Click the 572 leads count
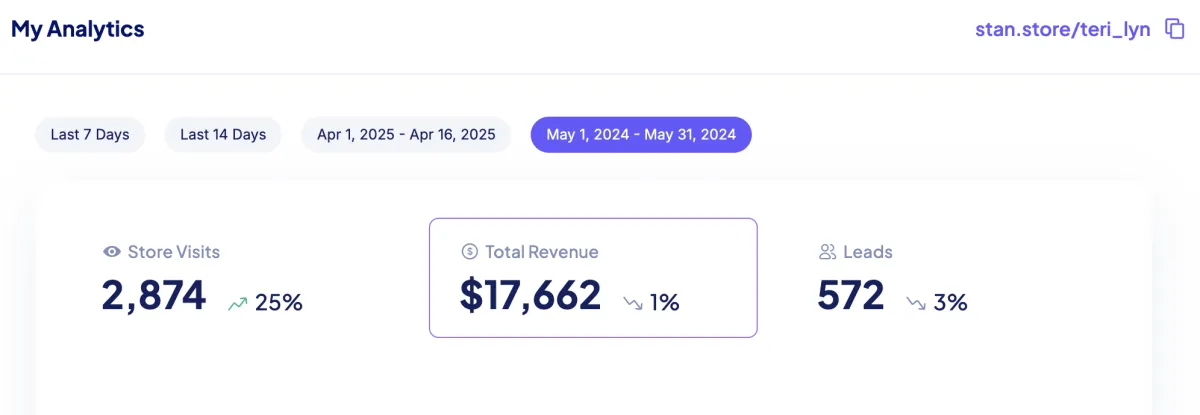Image resolution: width=1200 pixels, height=415 pixels. 851,296
